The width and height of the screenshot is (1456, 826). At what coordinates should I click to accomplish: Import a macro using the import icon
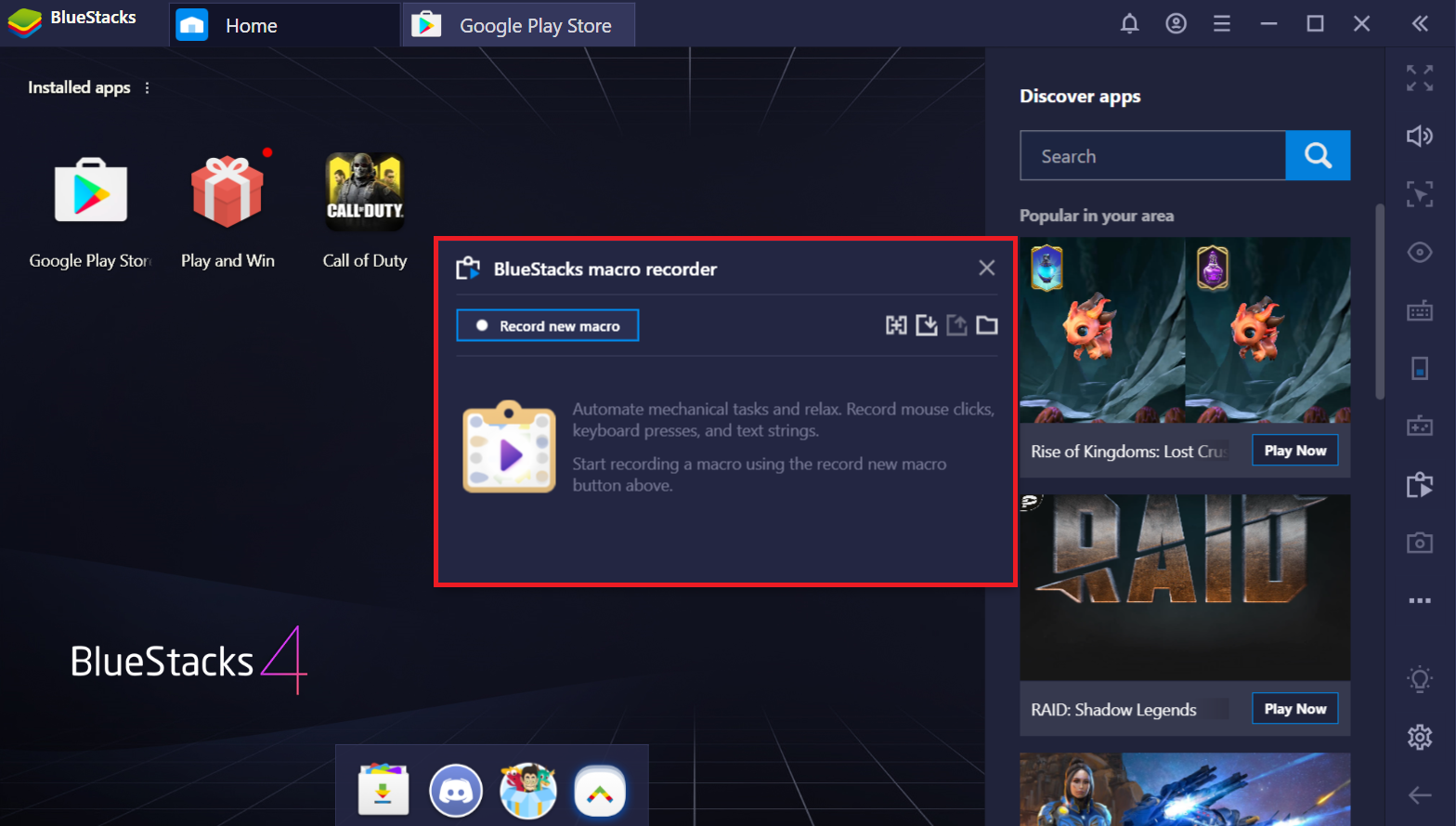[x=927, y=325]
